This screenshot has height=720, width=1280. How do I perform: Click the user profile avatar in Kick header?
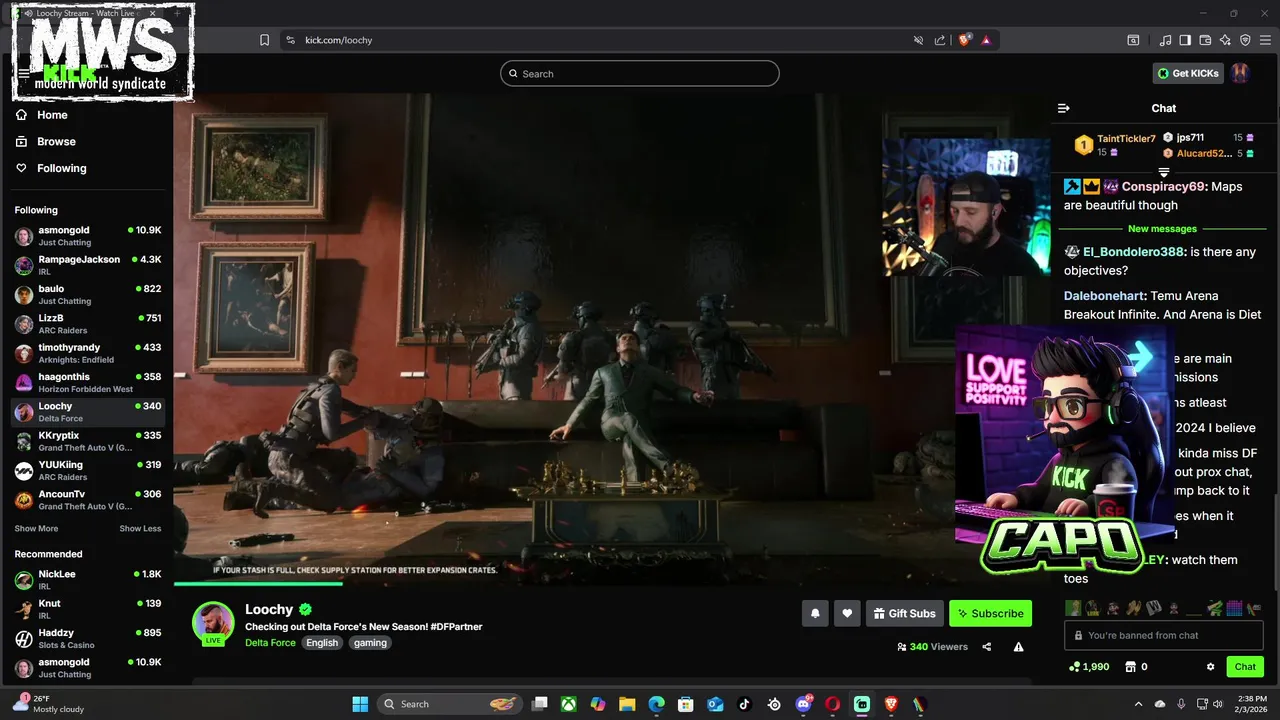pyautogui.click(x=1240, y=73)
